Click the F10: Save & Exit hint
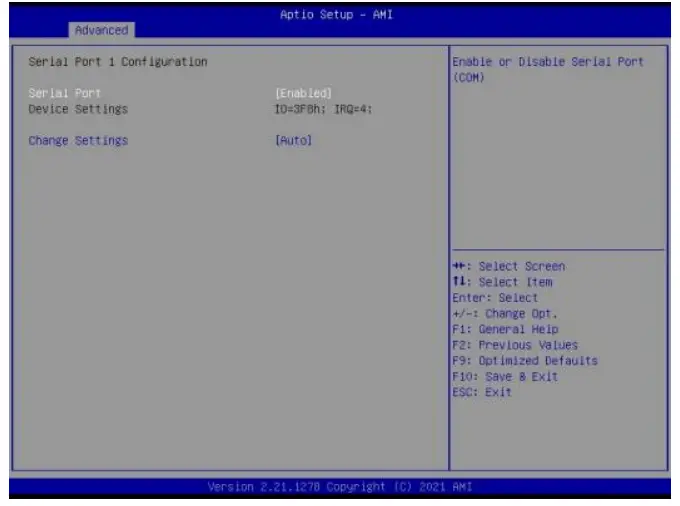The width and height of the screenshot is (680, 506). [505, 376]
